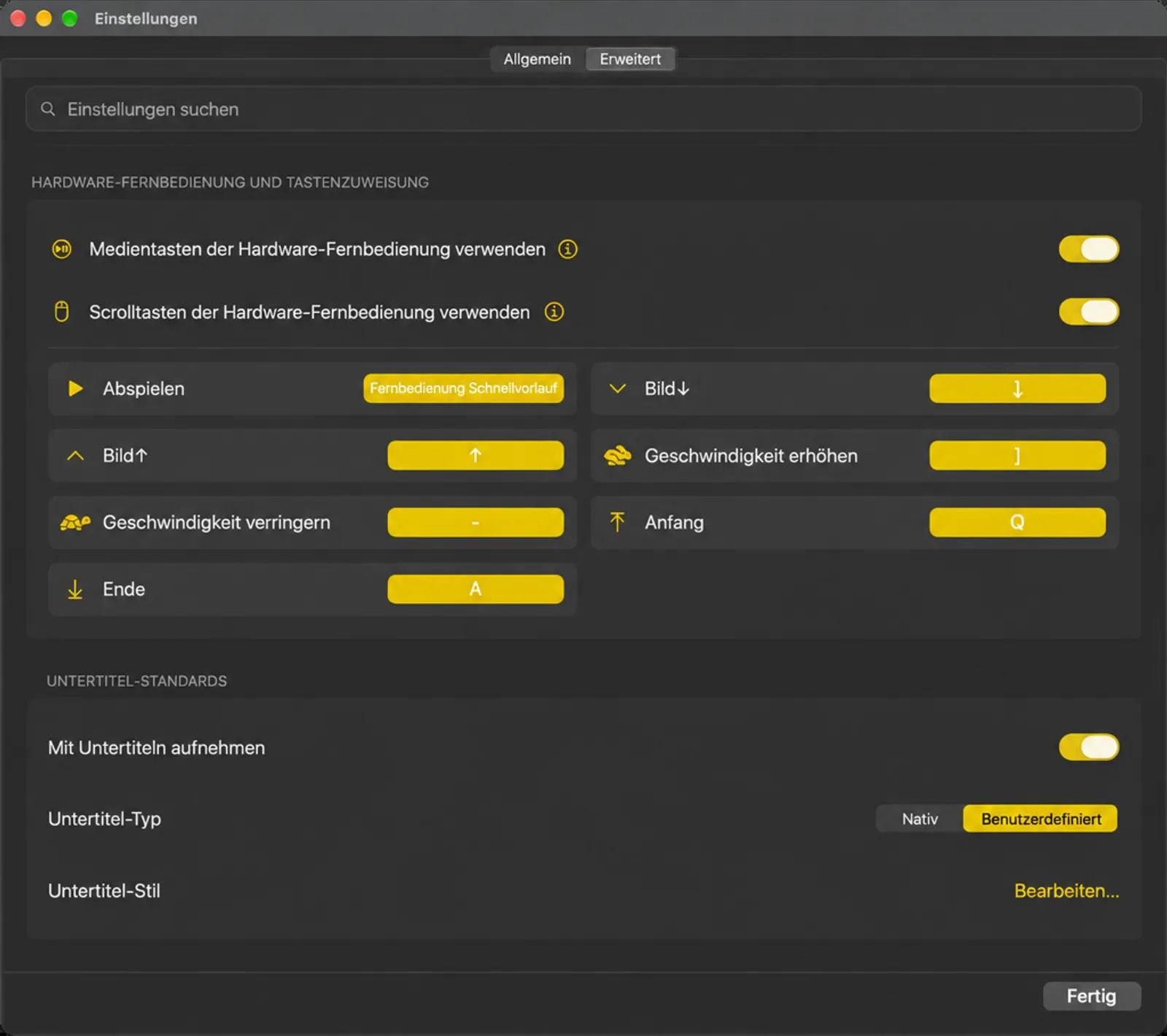Select Benutzerdefiniert subtitle type
This screenshot has height=1036, width=1167.
pos(1041,819)
